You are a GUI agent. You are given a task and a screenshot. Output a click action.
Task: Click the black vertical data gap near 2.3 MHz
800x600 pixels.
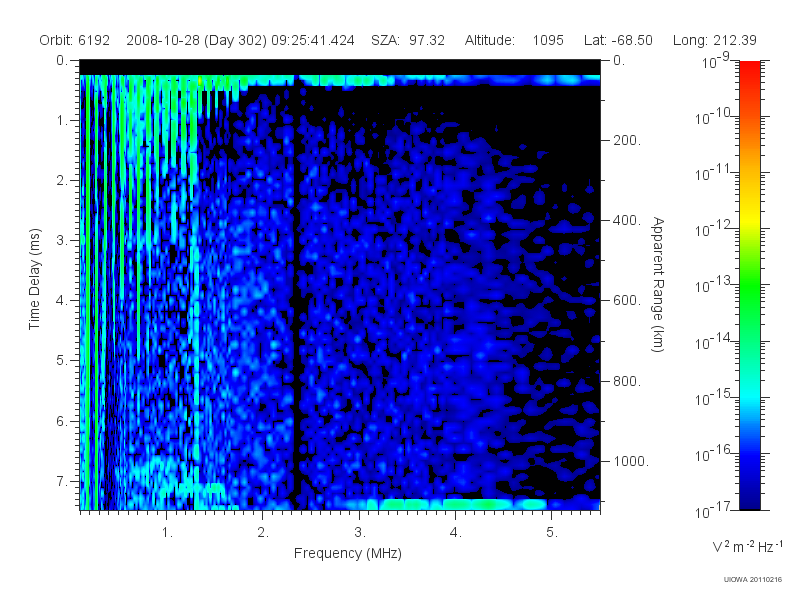296,291
